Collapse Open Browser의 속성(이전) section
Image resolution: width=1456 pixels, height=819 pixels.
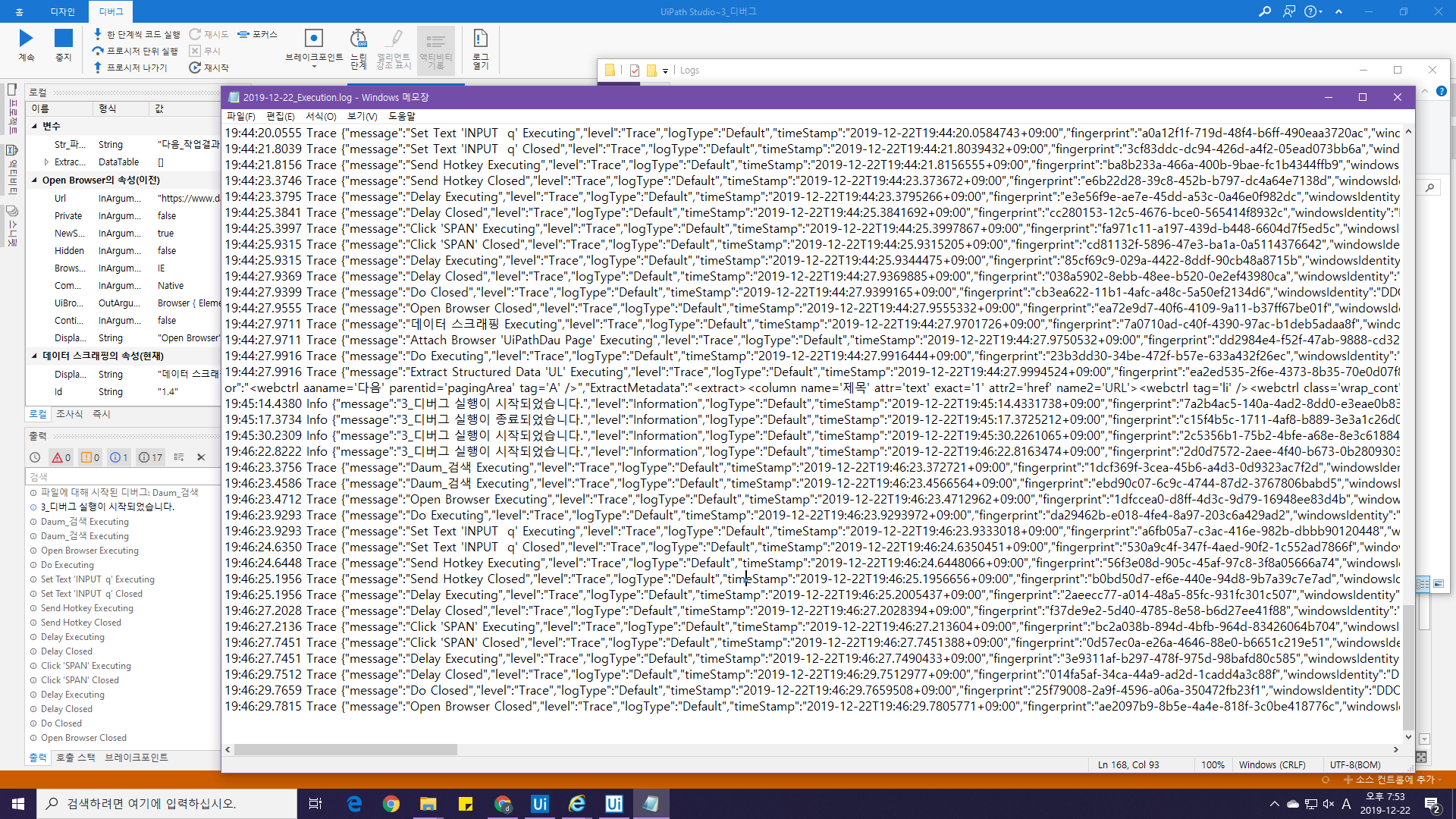(x=34, y=180)
